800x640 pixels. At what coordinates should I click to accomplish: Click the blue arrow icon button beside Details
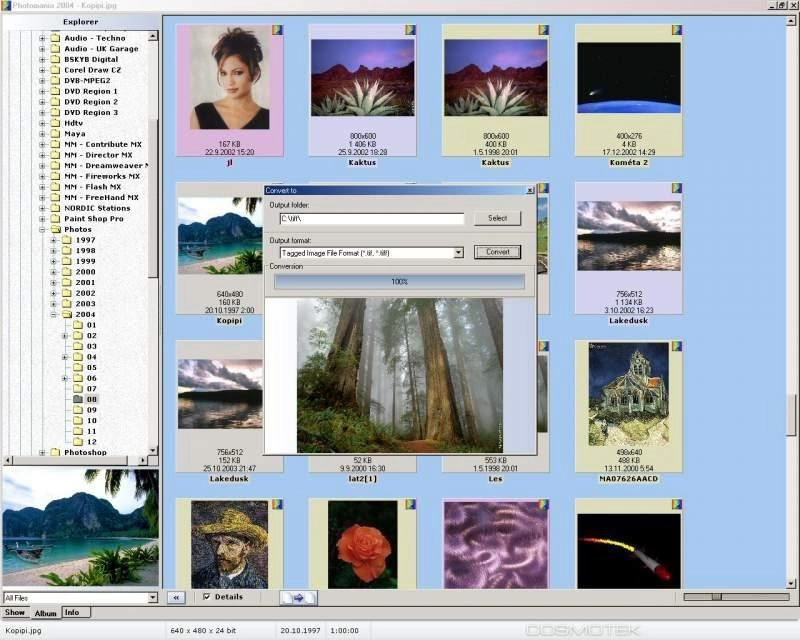pyautogui.click(x=298, y=597)
